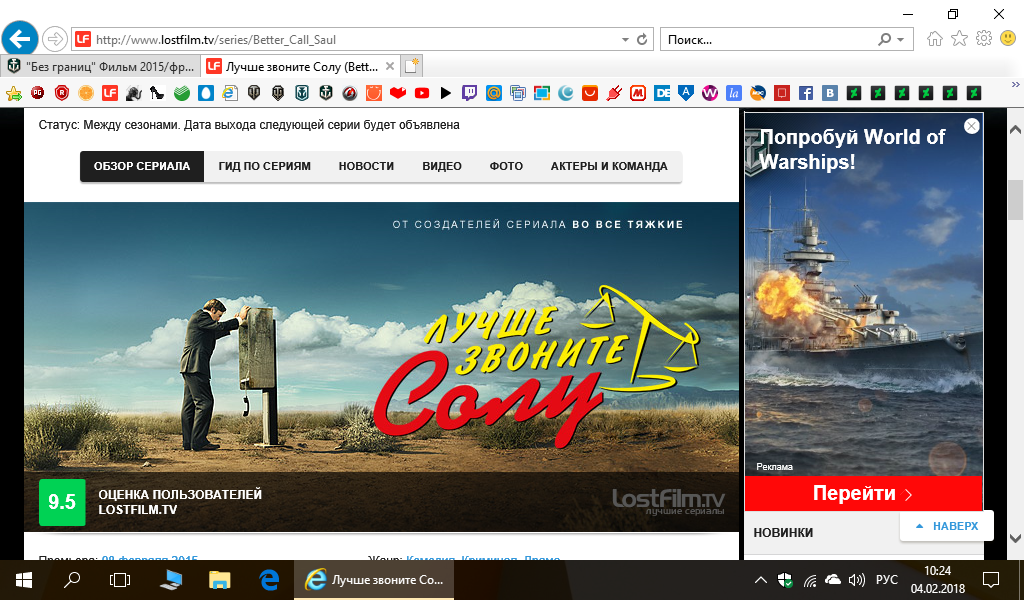Screen dimensions: 1024x600
Task: Open the Twitch bookmark
Action: (470, 93)
